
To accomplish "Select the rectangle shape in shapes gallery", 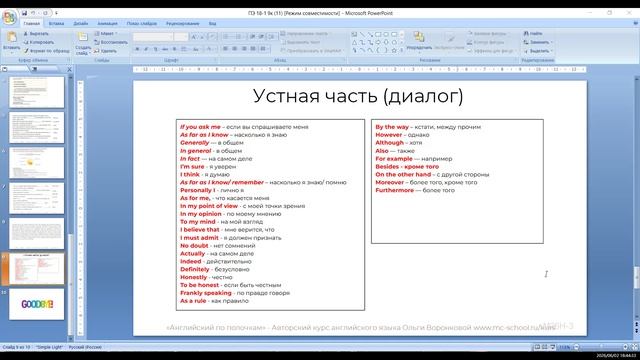I will (378, 34).
